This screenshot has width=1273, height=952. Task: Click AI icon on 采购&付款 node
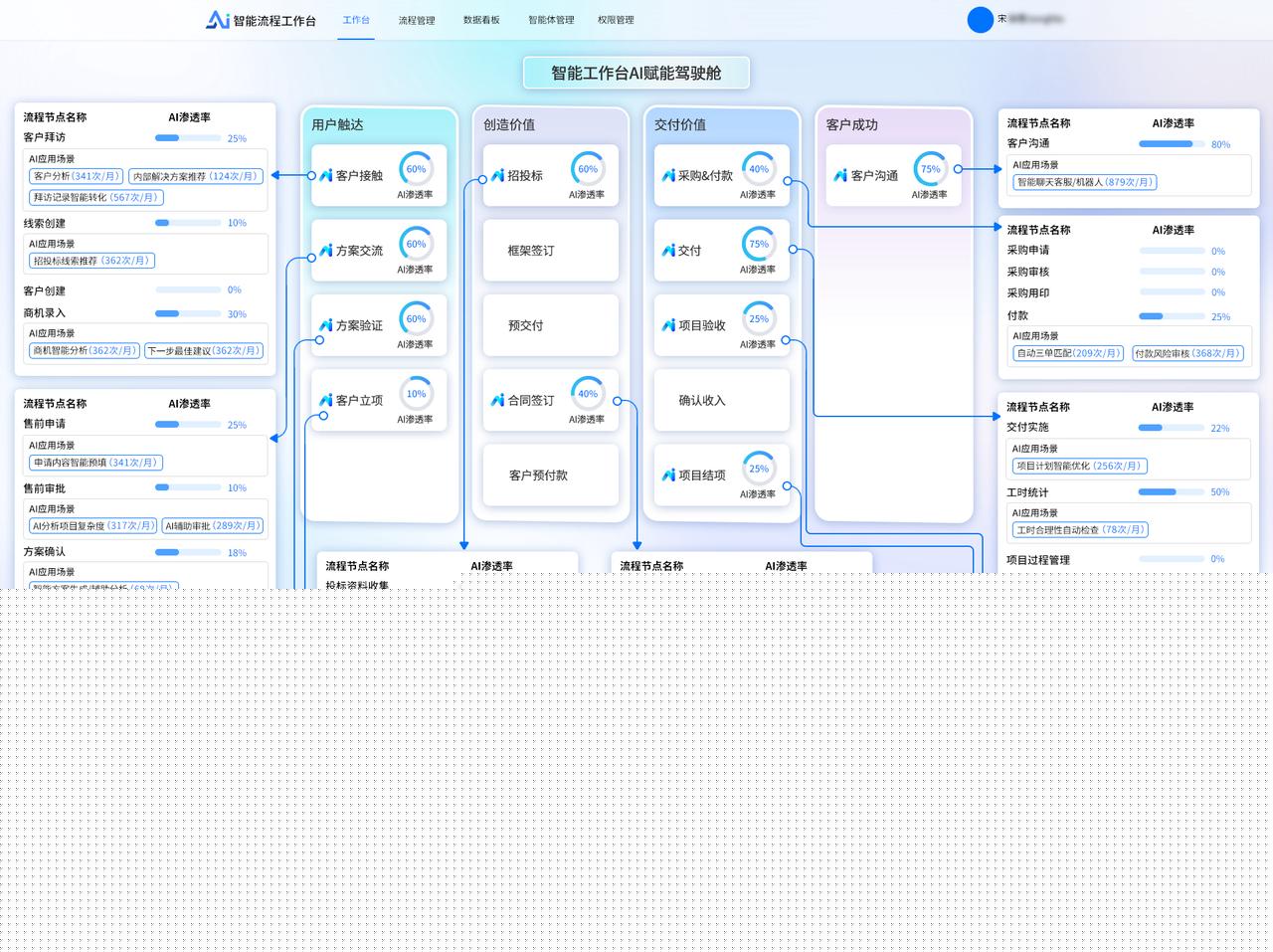[x=668, y=176]
